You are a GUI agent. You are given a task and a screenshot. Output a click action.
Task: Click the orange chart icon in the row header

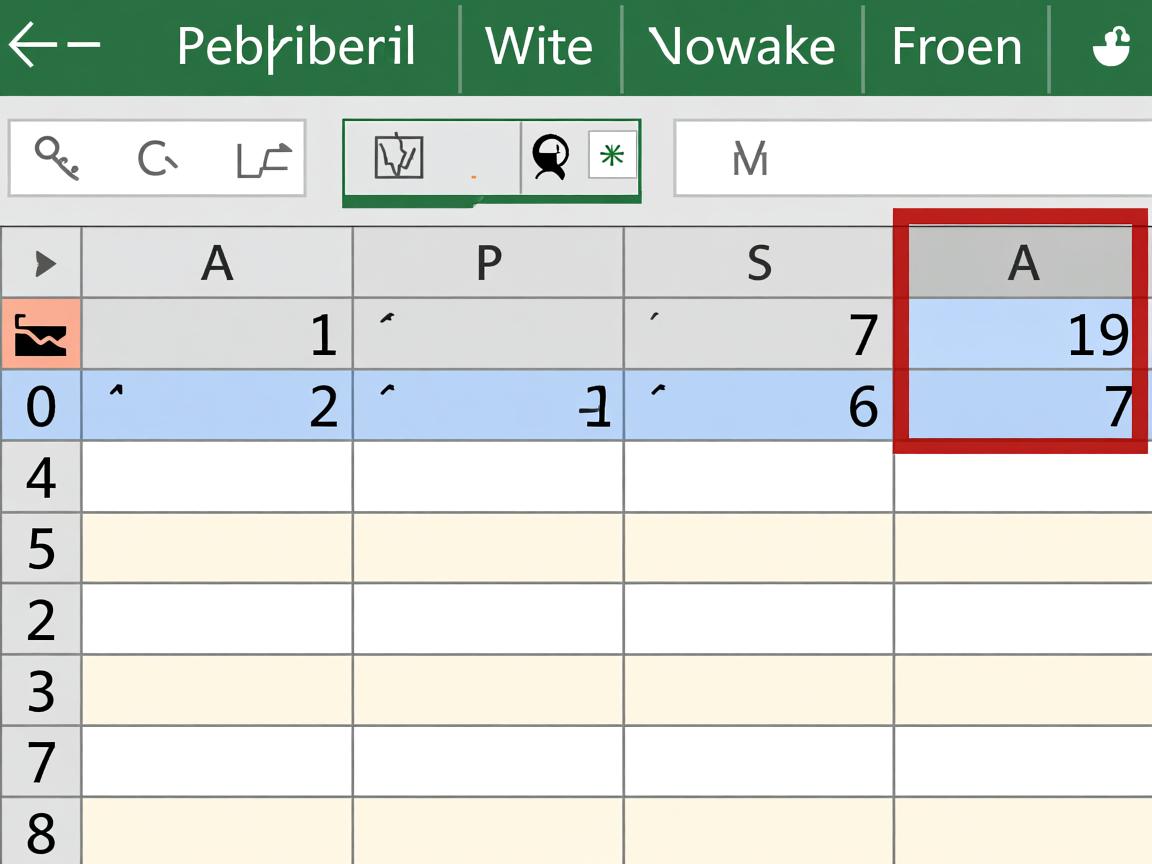[x=41, y=334]
